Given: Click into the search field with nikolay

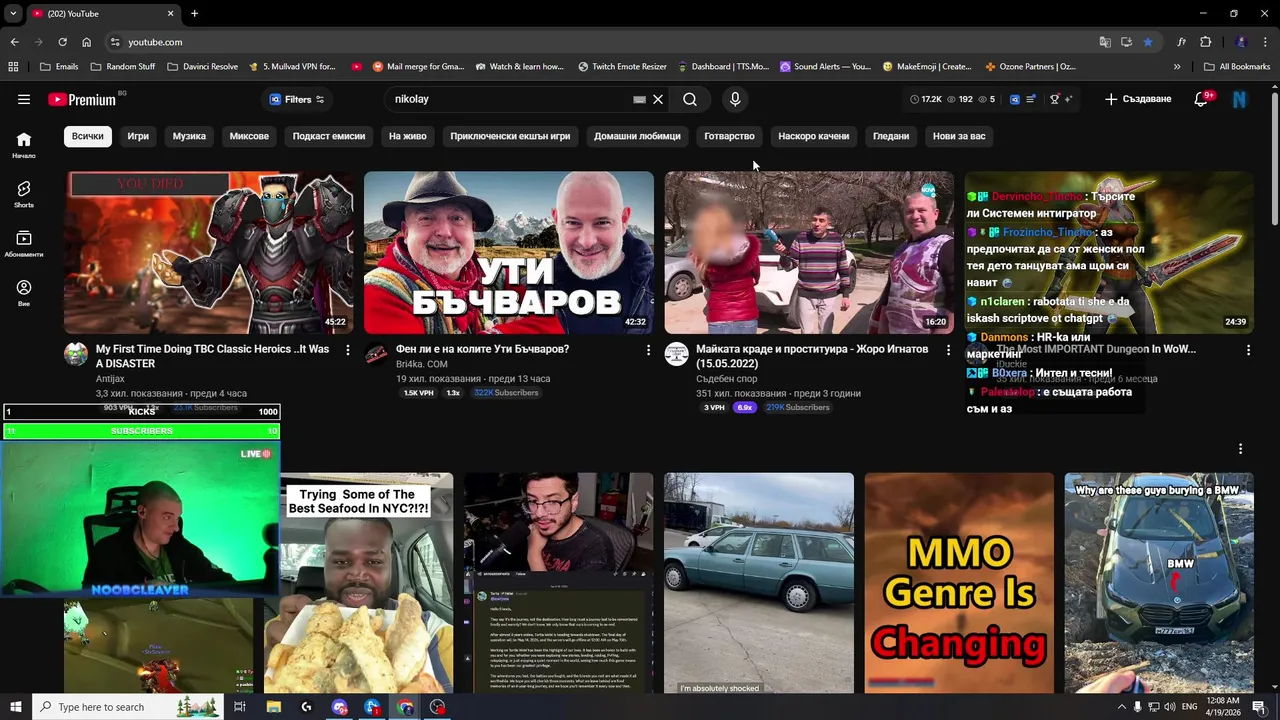Looking at the screenshot, I should [x=510, y=99].
